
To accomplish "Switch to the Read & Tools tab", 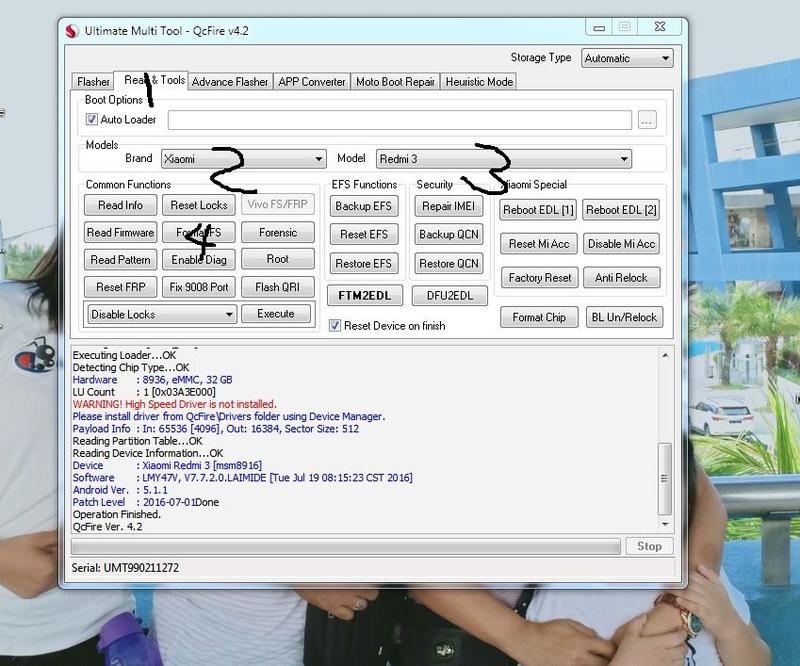I will pos(151,80).
